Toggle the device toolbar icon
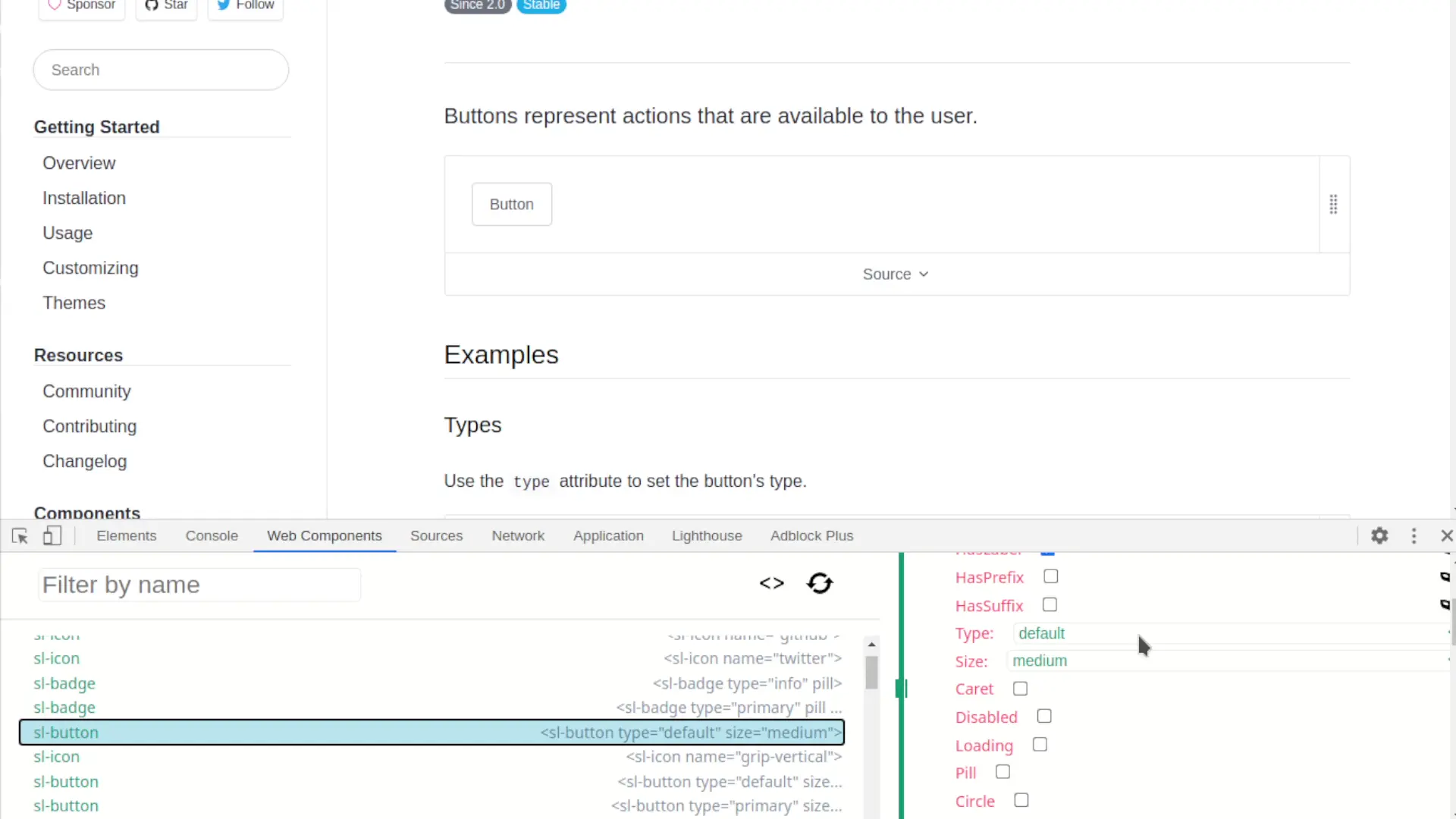The height and width of the screenshot is (819, 1456). [x=52, y=536]
